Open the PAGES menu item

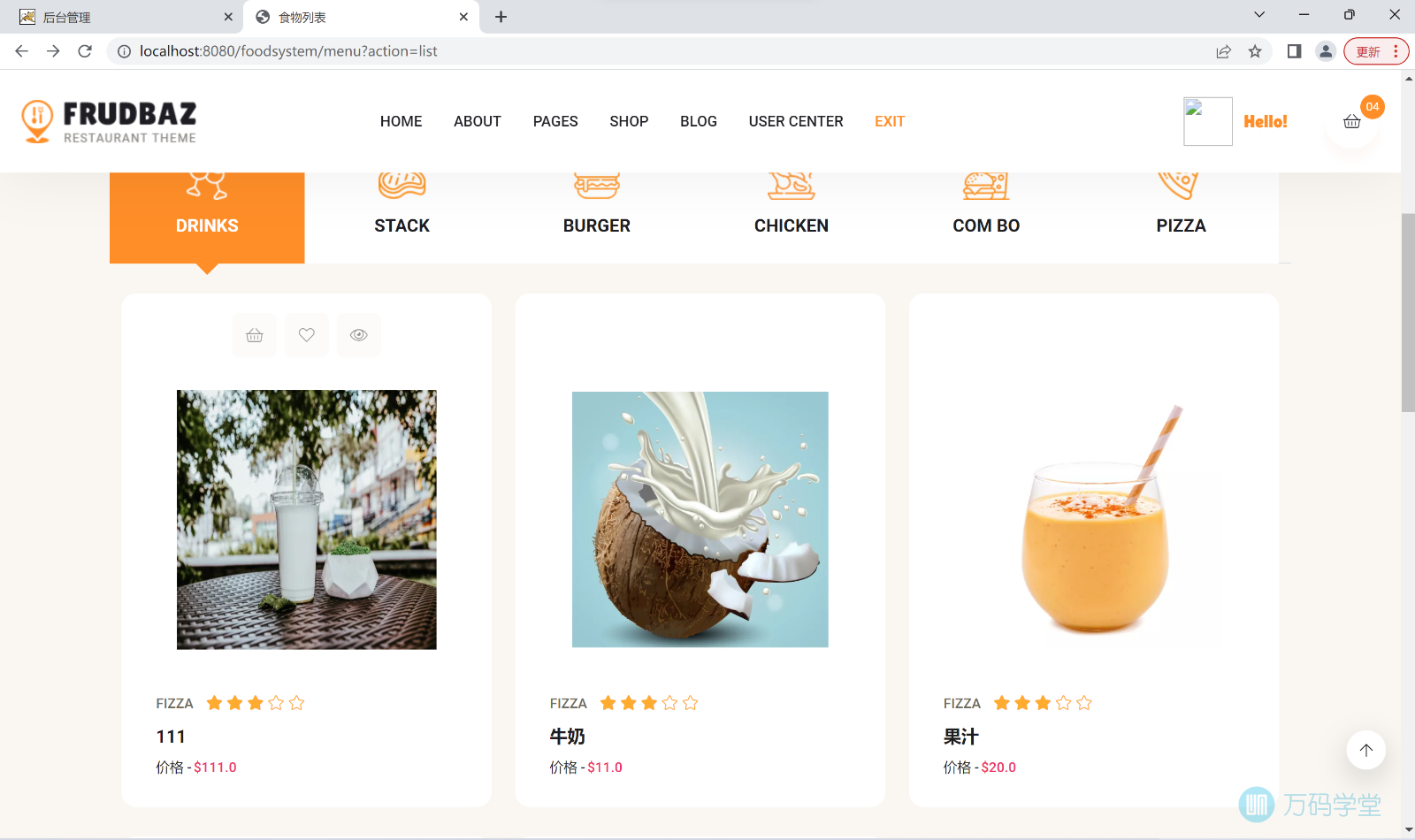pos(555,121)
